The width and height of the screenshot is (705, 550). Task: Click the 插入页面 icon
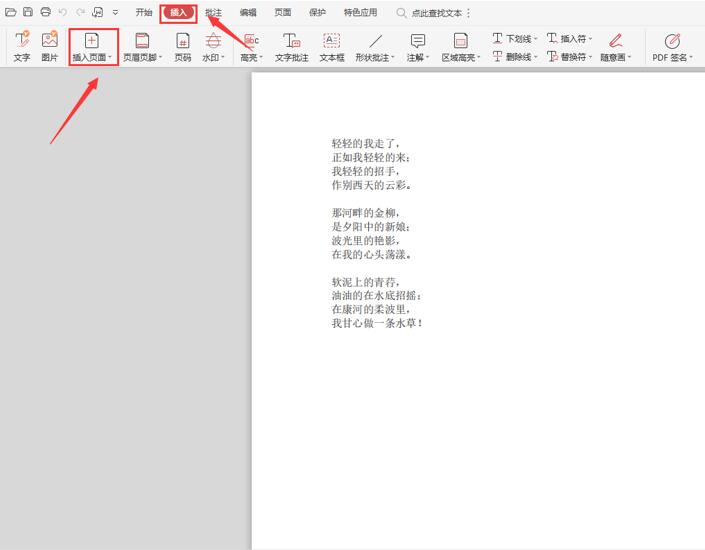pyautogui.click(x=92, y=40)
